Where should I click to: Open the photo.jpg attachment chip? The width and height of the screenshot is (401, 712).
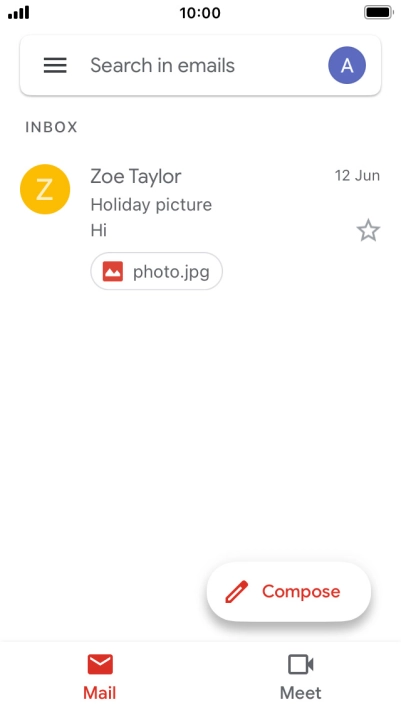point(157,272)
